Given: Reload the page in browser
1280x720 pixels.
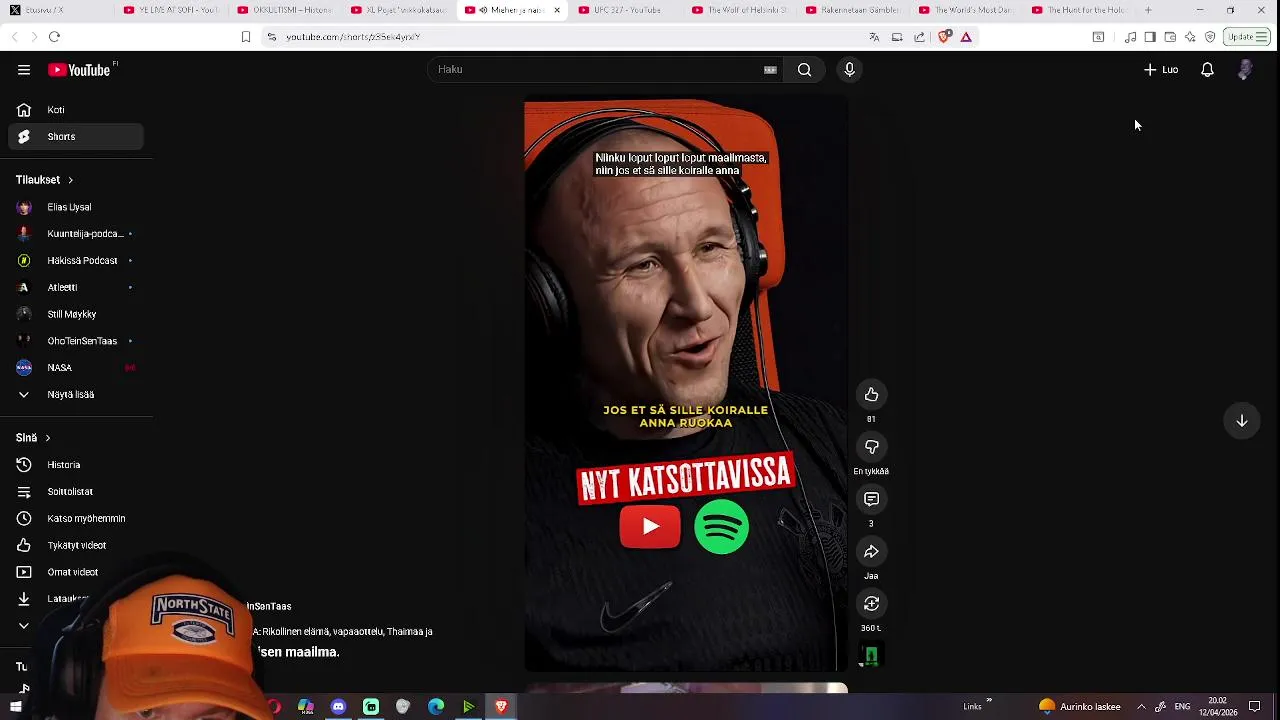Looking at the screenshot, I should point(54,37).
